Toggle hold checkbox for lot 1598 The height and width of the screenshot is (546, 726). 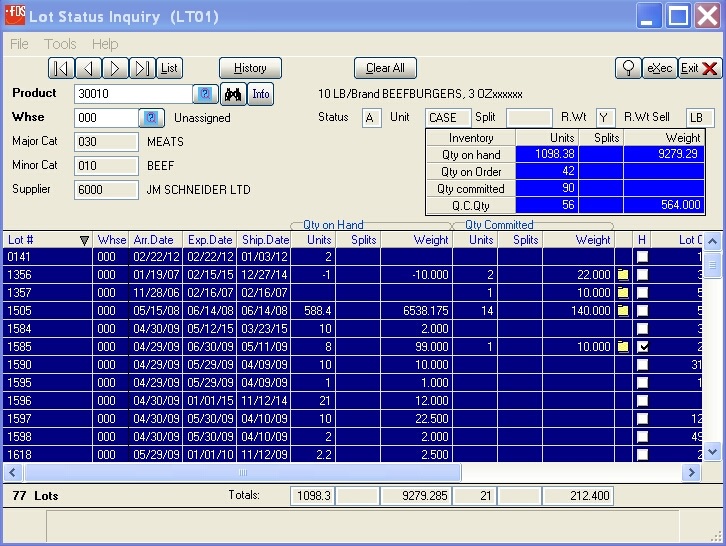pos(642,437)
